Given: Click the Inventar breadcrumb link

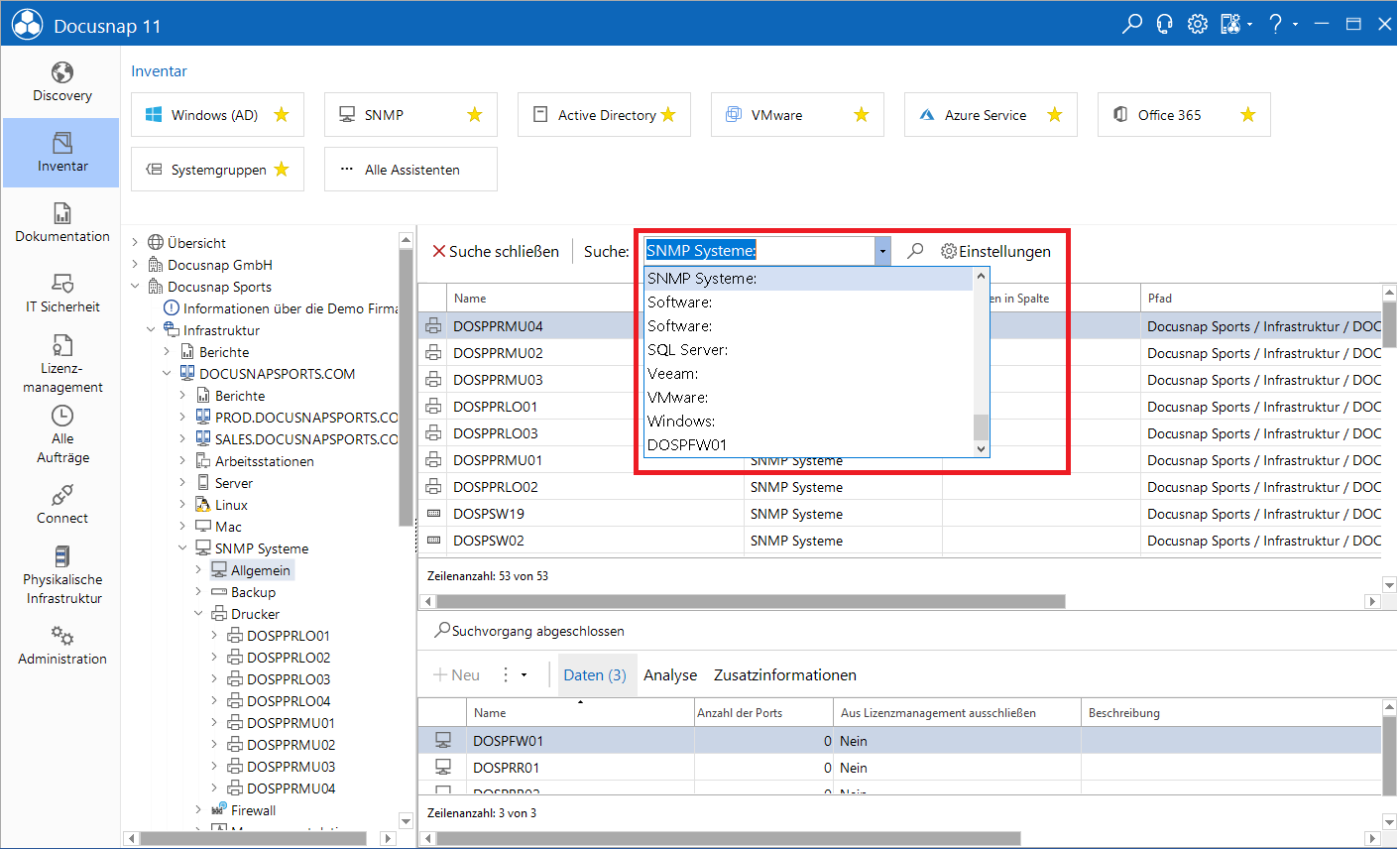Looking at the screenshot, I should point(159,71).
